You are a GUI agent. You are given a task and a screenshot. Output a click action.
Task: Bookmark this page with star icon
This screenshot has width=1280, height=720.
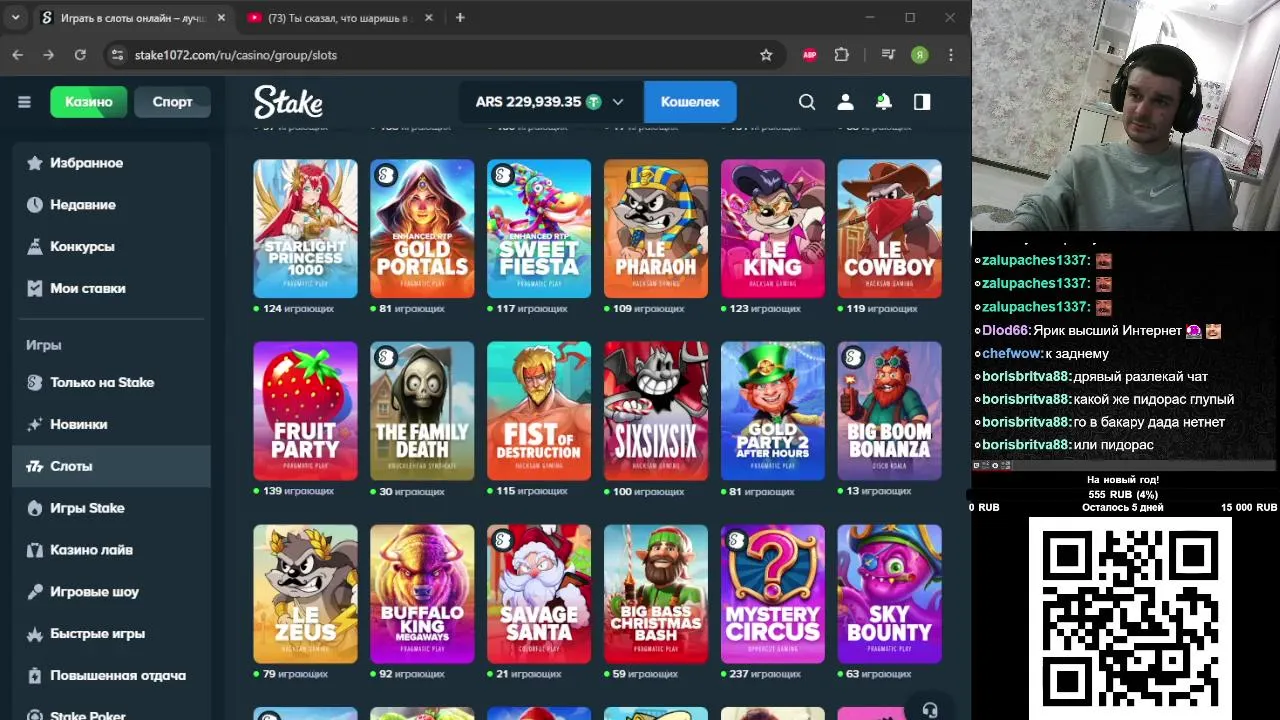point(766,55)
